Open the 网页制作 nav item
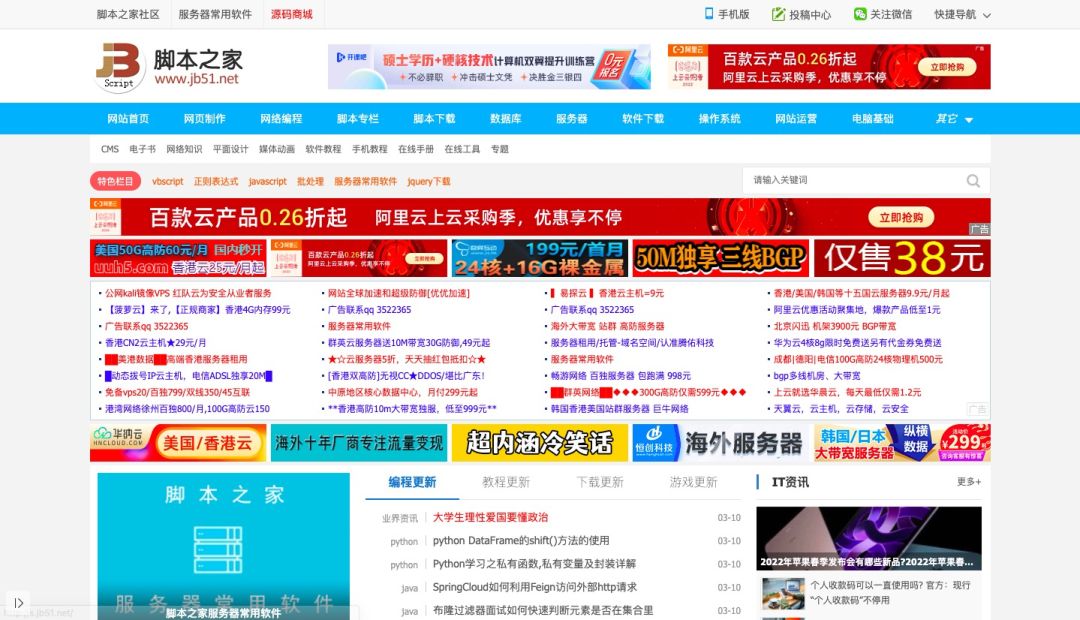1080x620 pixels. 205,118
